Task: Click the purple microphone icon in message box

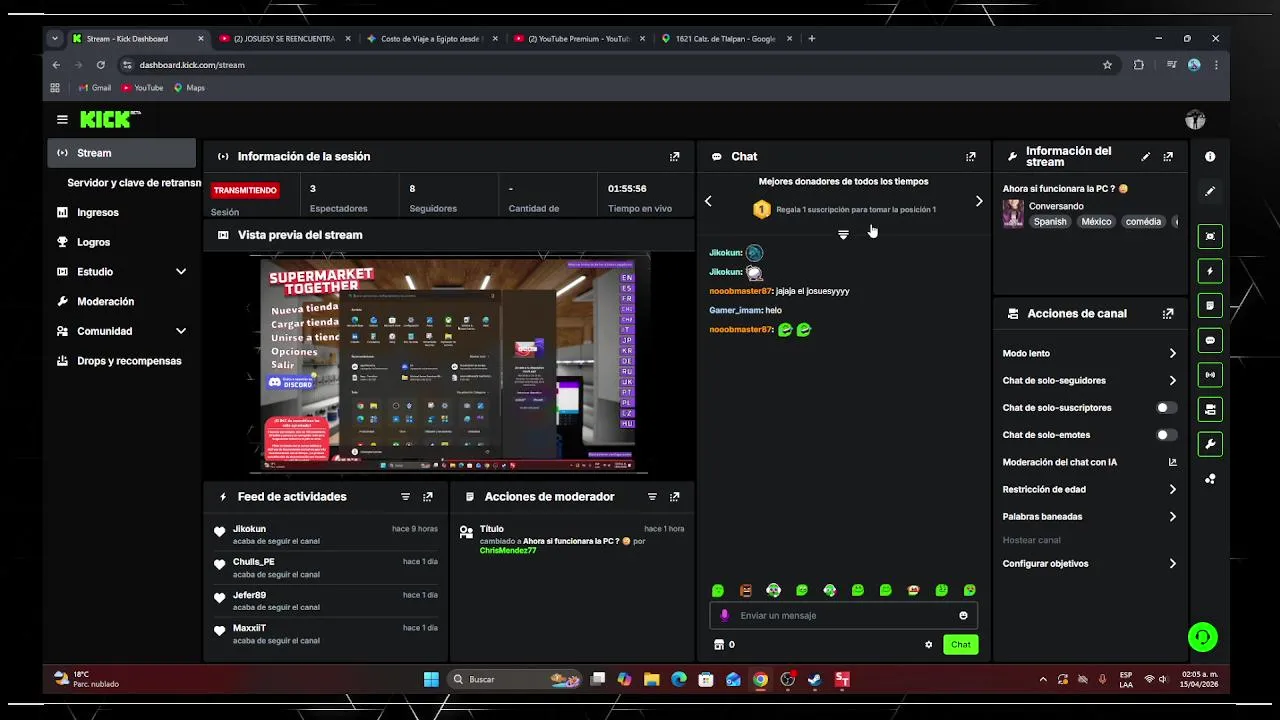Action: [725, 616]
